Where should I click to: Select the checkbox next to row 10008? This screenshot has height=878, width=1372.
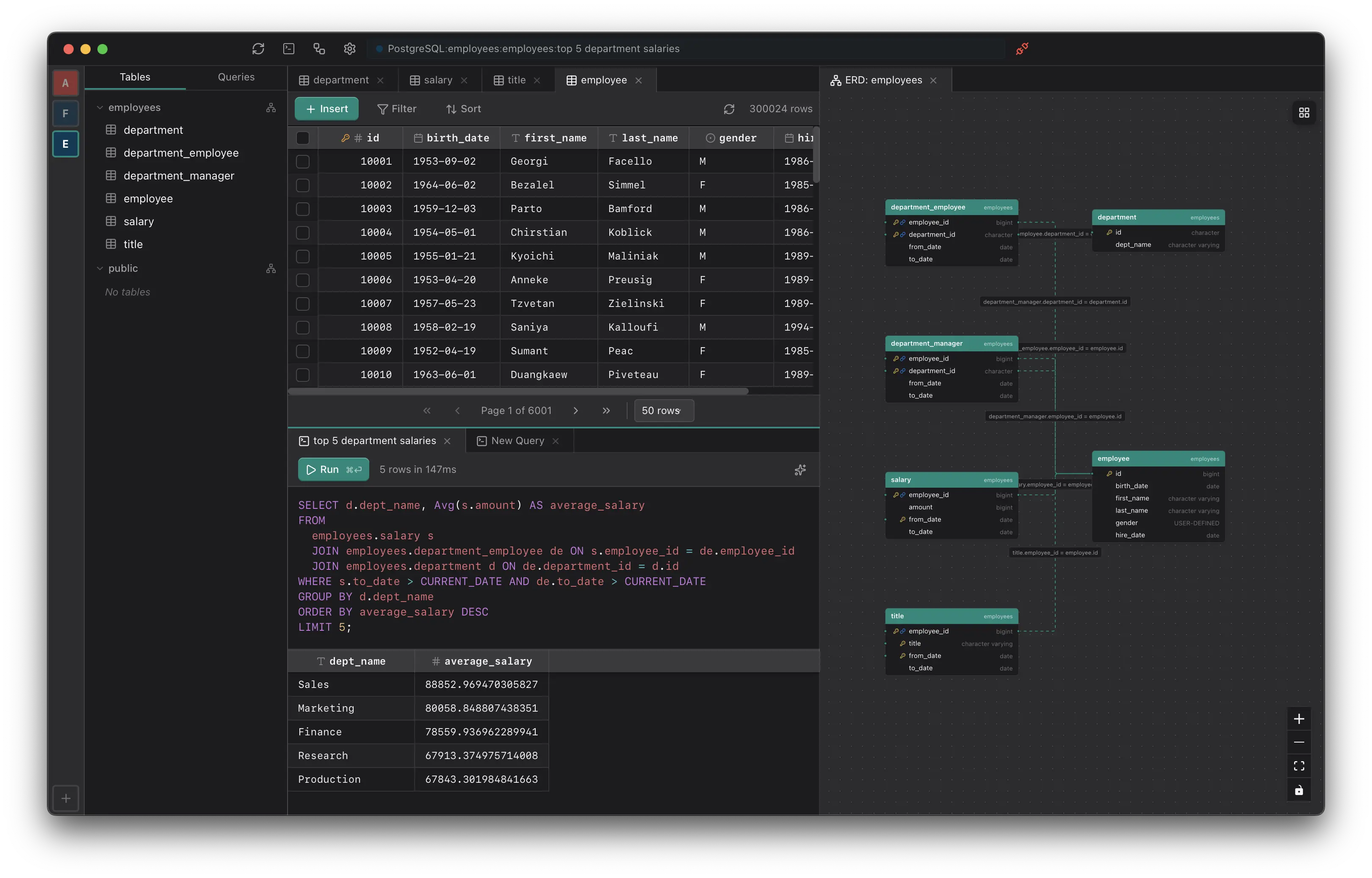303,327
